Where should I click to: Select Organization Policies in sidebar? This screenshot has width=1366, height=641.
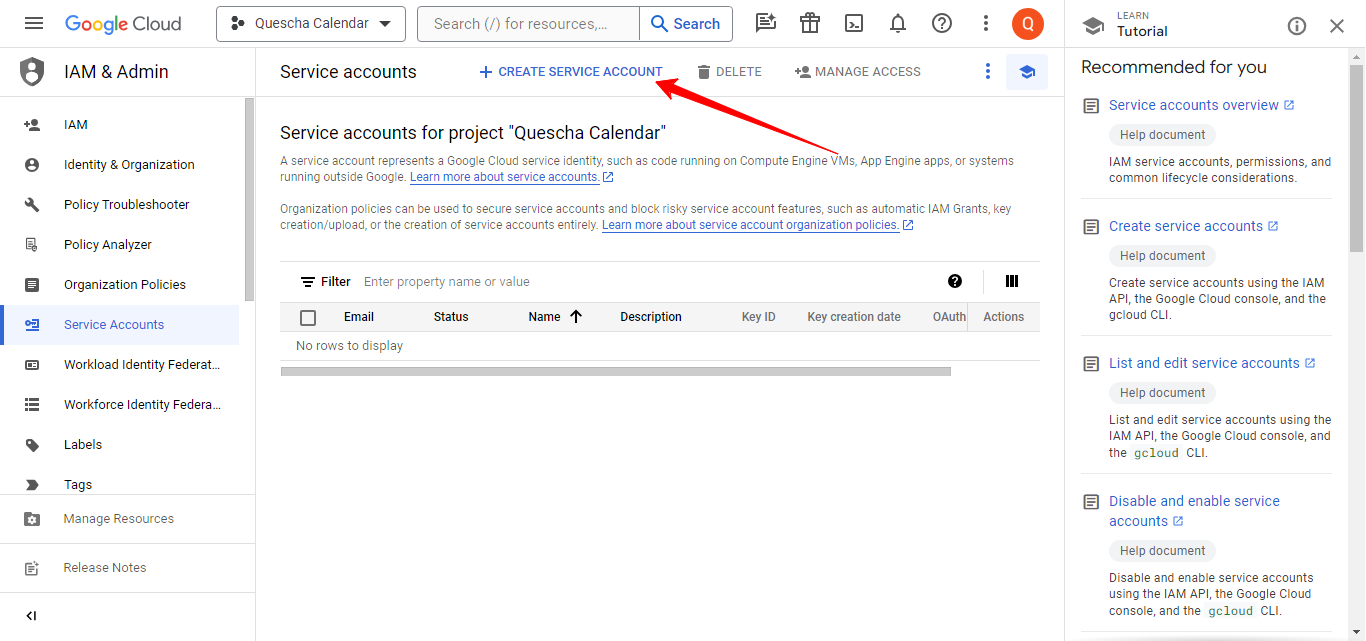pyautogui.click(x=124, y=285)
